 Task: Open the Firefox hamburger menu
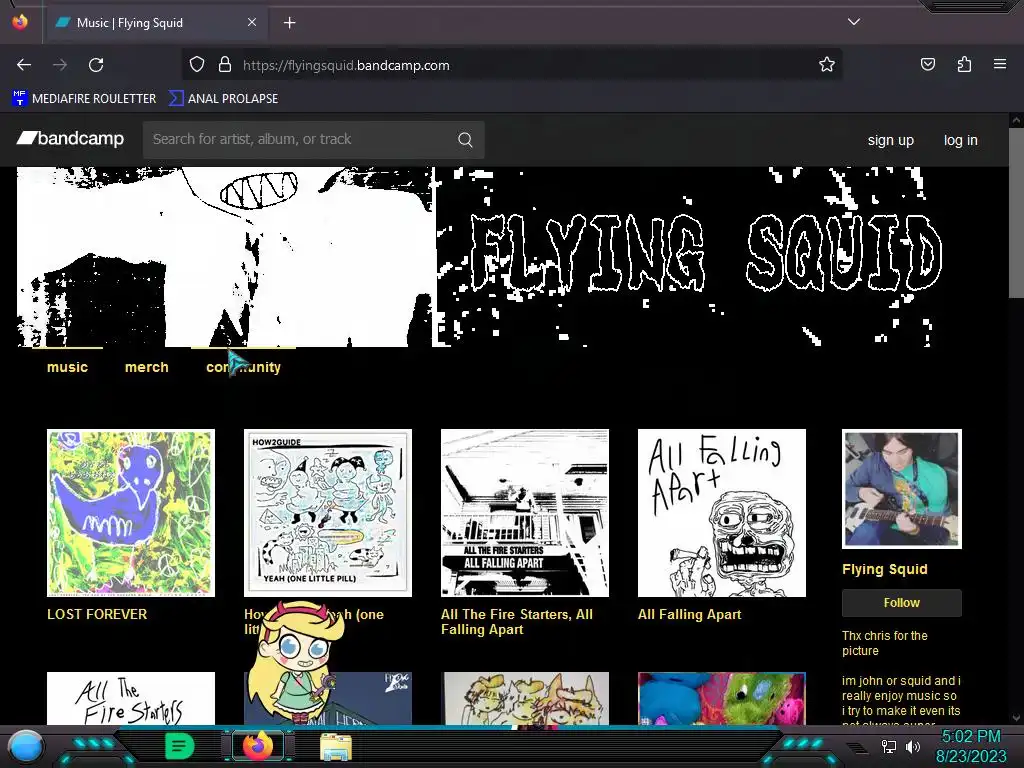(x=1000, y=65)
